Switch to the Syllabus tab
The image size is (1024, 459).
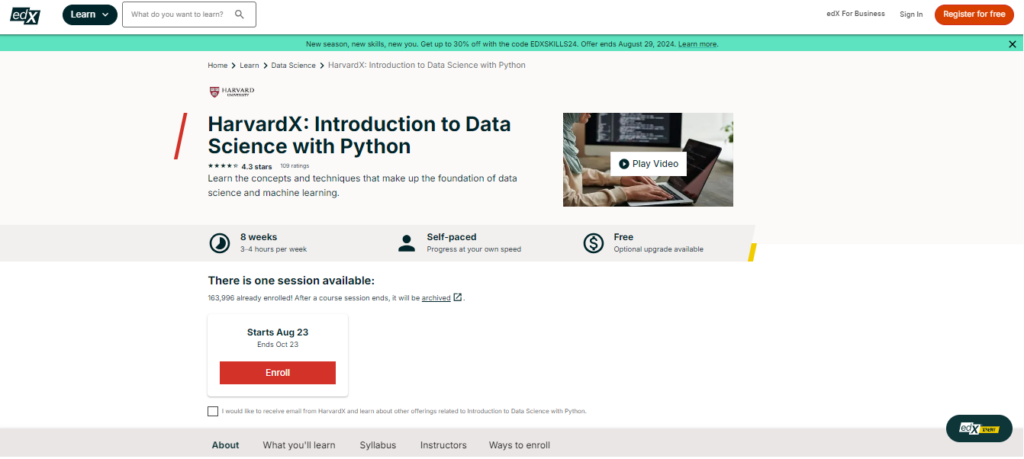click(377, 445)
